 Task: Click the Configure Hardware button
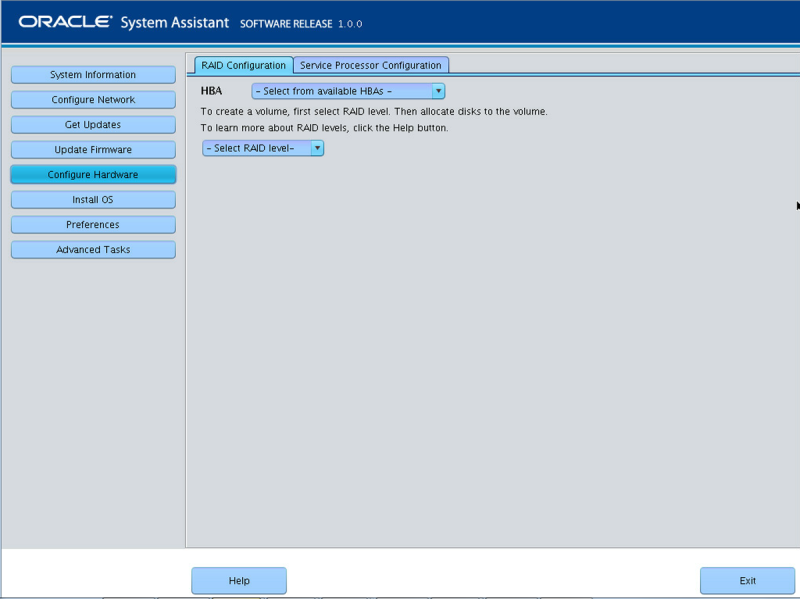93,174
